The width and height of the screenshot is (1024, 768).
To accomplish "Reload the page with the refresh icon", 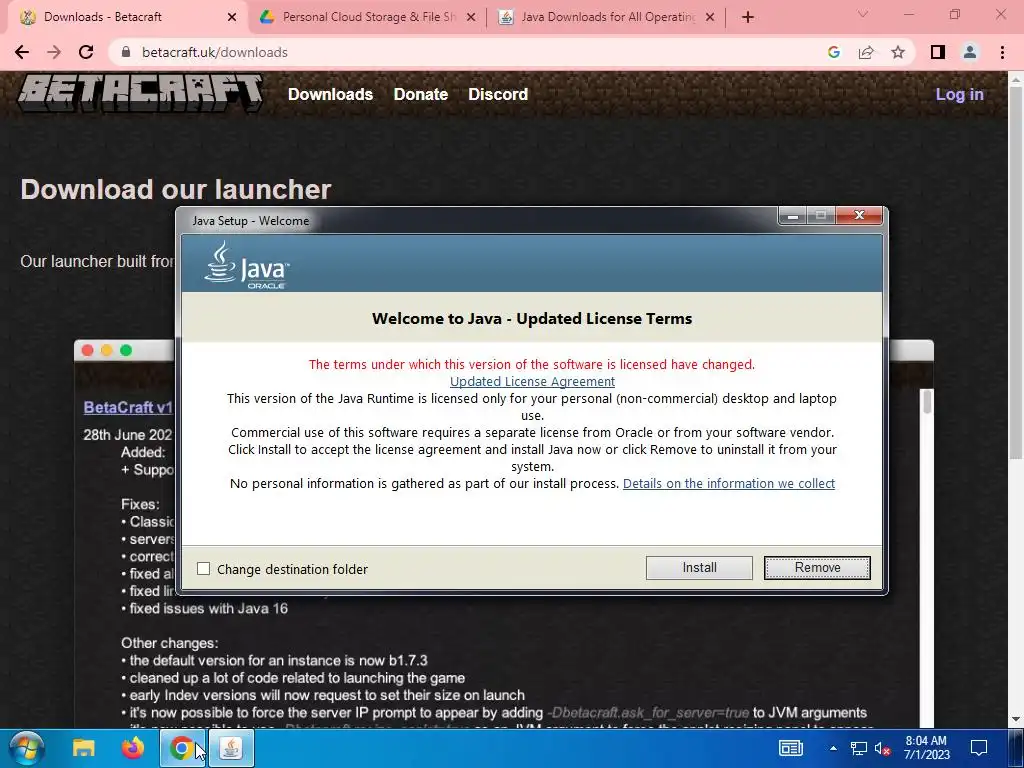I will click(86, 52).
